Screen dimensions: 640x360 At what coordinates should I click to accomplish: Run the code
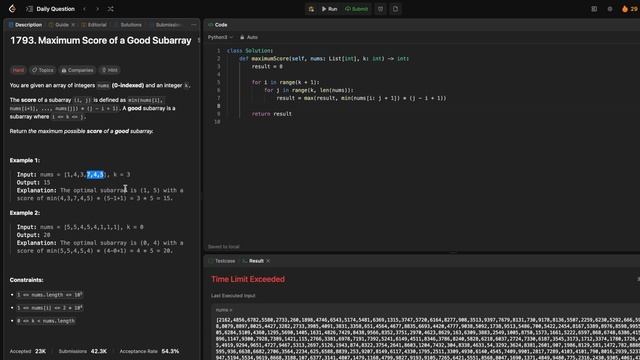click(x=329, y=9)
